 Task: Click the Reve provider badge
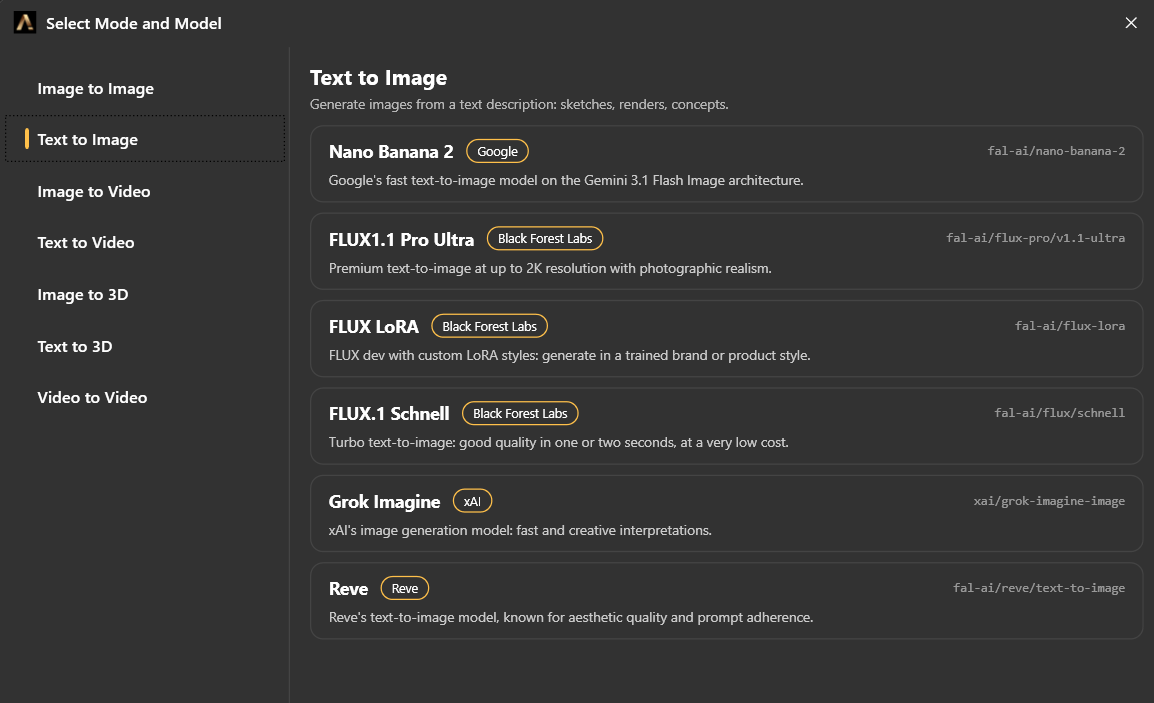(x=405, y=588)
